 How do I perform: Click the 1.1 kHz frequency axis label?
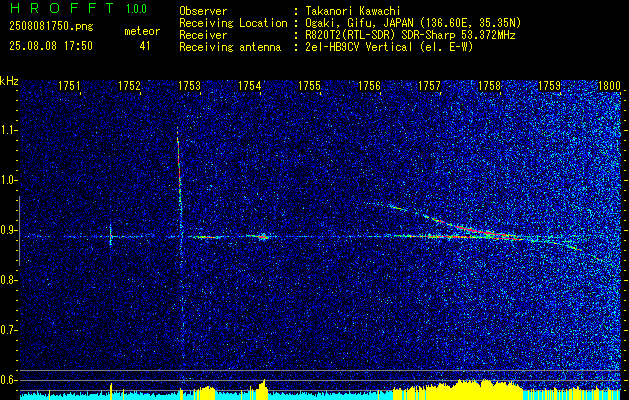(9, 130)
